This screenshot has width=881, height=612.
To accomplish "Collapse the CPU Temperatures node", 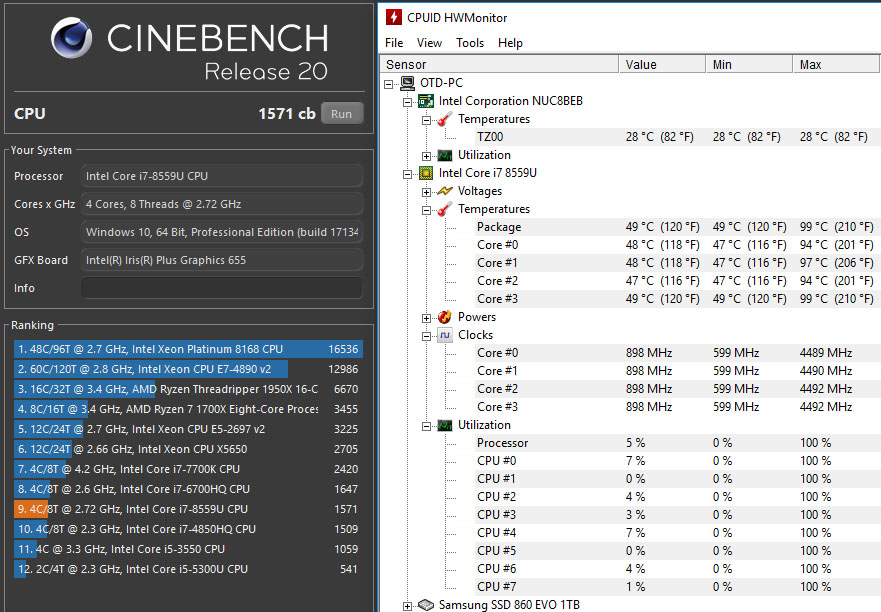I will click(426, 210).
